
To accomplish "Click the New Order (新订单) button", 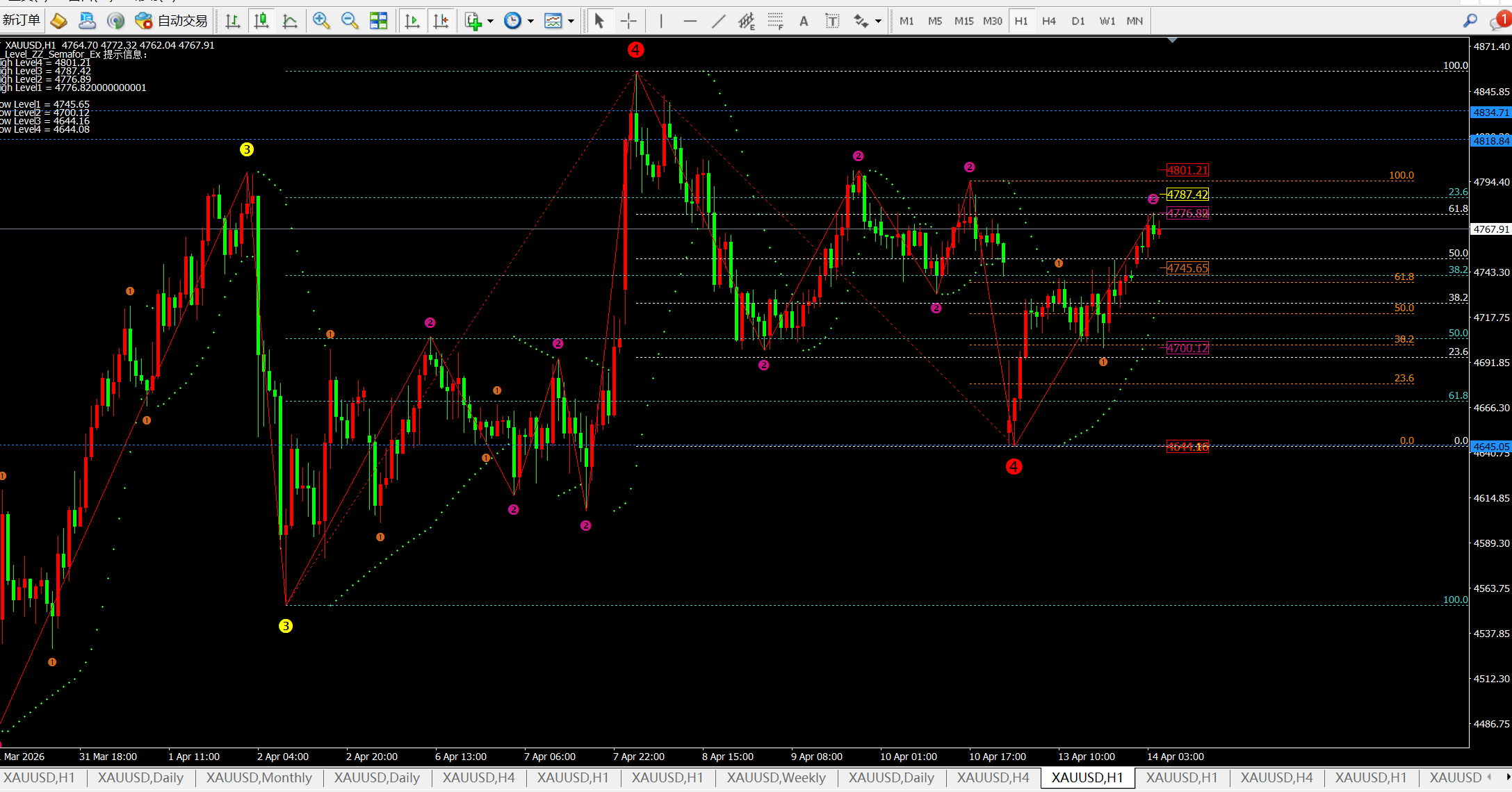I will (22, 21).
